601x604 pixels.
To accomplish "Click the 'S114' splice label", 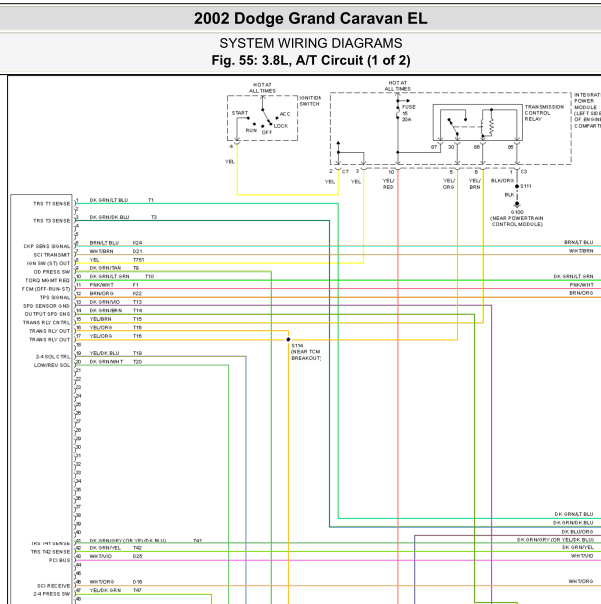I will click(297, 346).
